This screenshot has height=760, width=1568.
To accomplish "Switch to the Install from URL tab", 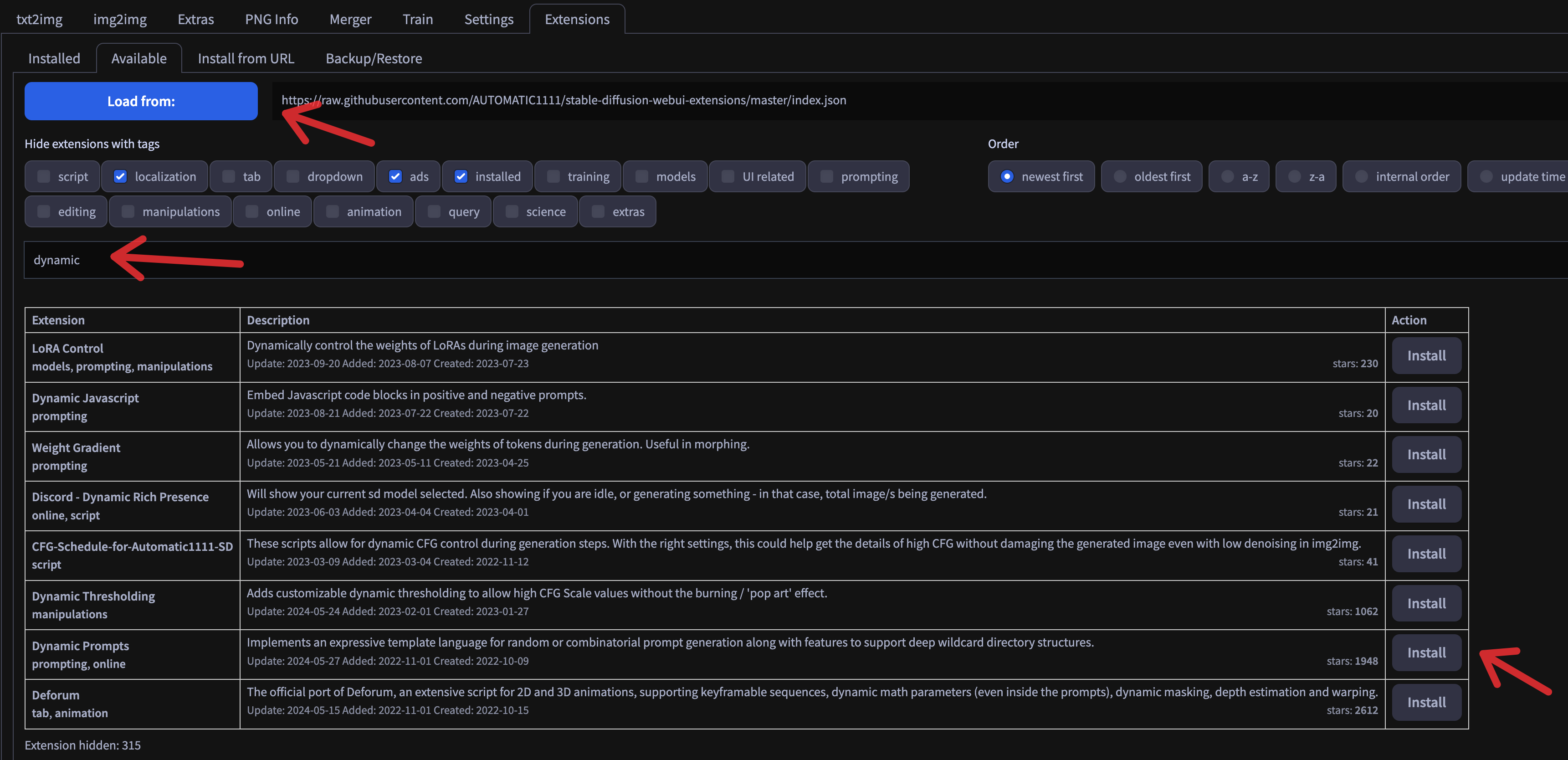I will (246, 58).
